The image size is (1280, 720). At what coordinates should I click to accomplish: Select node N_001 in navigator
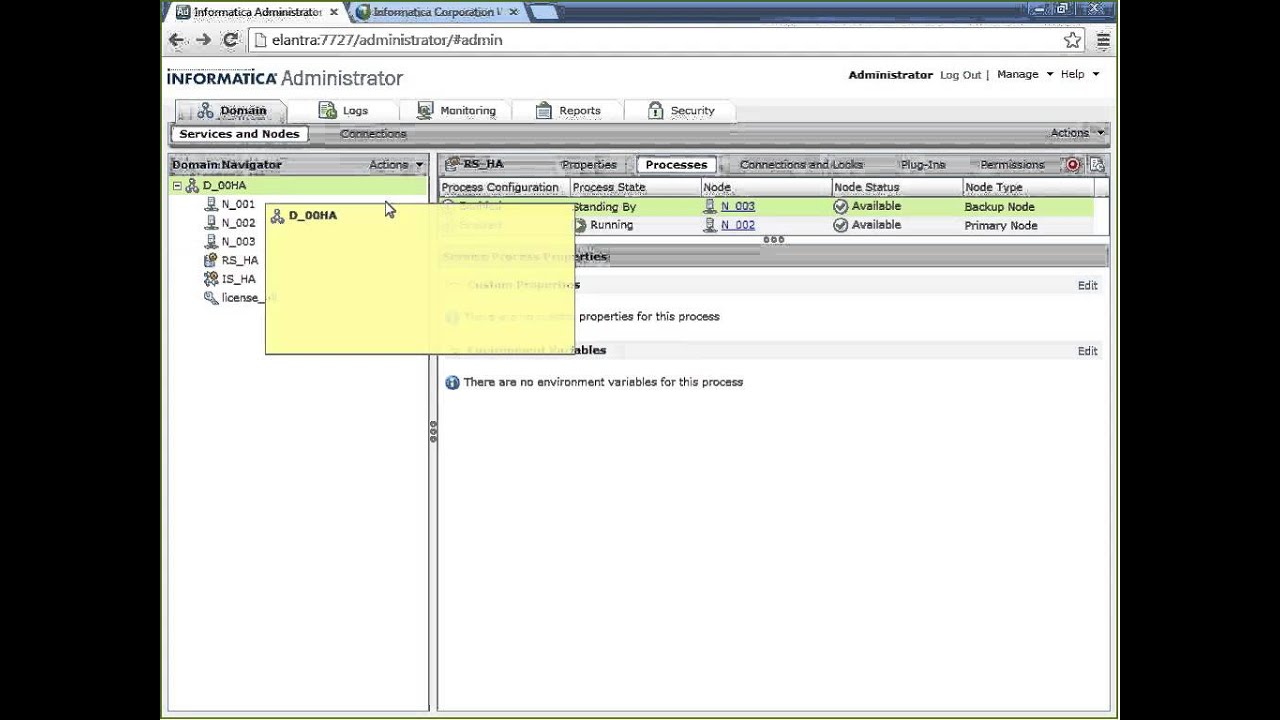(238, 204)
